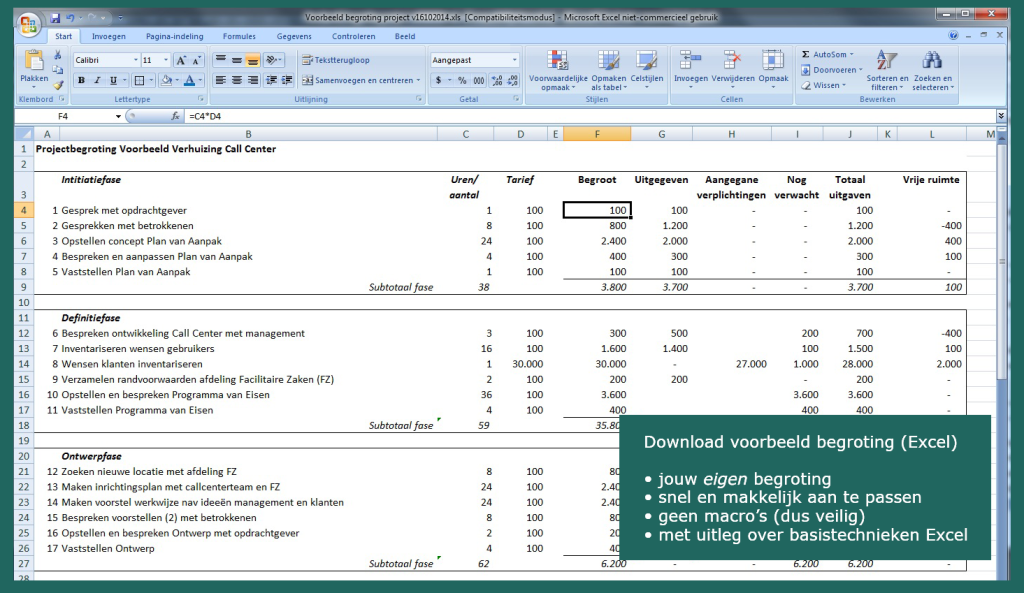Viewport: 1024px width, 593px height.
Task: Click the Celstijlen icon
Action: point(646,60)
